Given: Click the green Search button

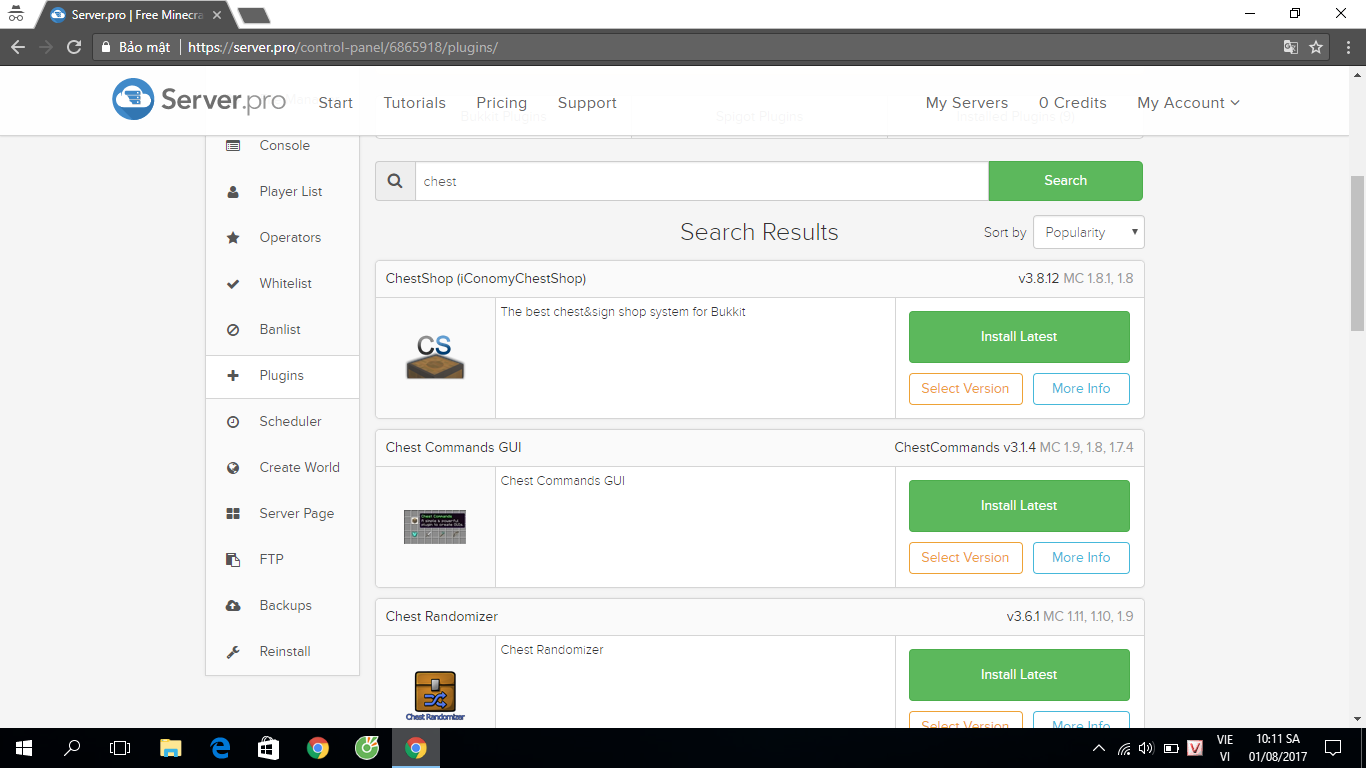Looking at the screenshot, I should click(1066, 181).
